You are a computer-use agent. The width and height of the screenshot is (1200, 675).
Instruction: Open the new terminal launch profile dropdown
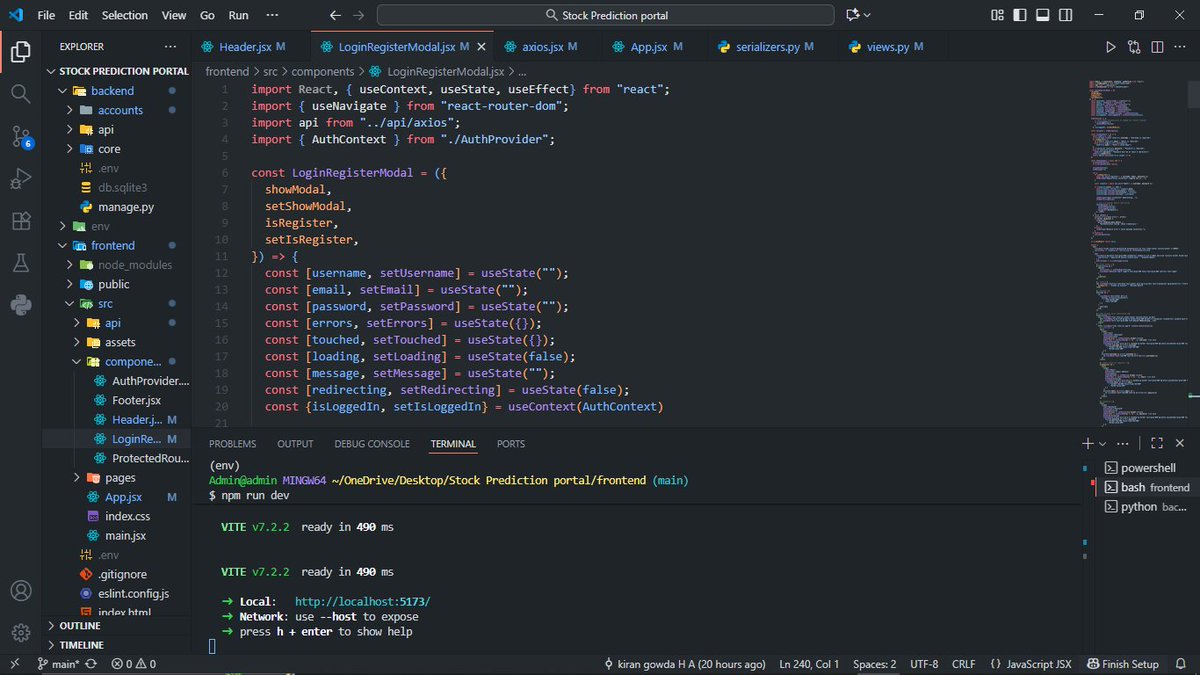(x=1103, y=443)
